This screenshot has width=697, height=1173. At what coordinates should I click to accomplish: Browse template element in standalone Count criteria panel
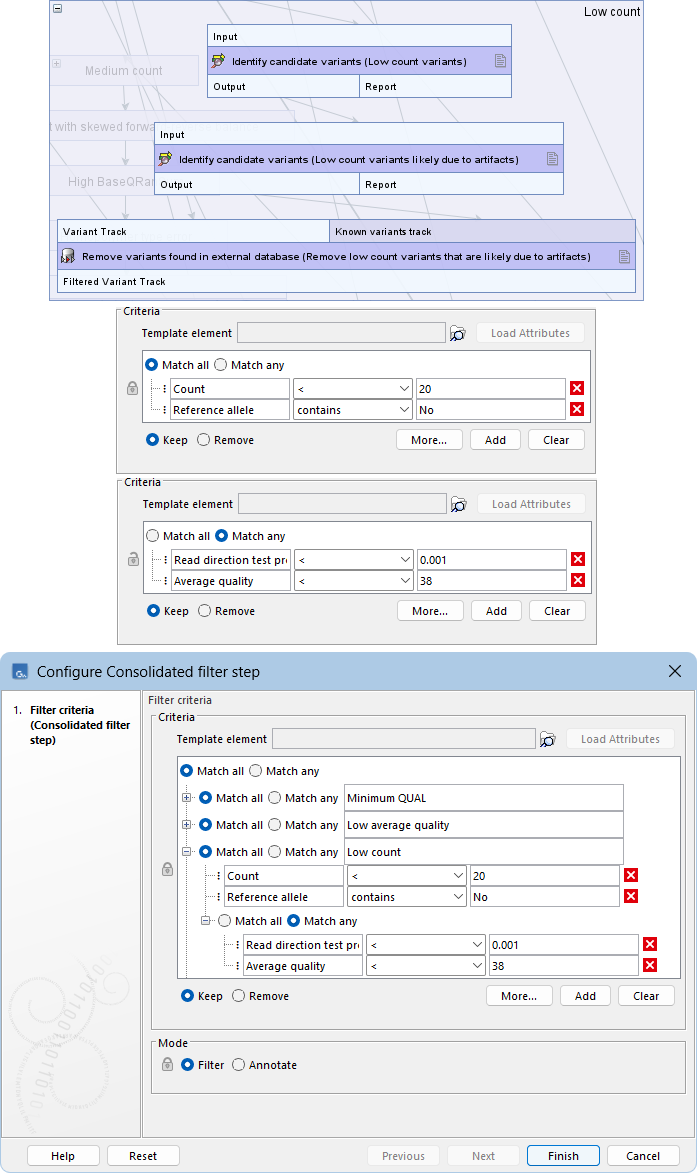[x=458, y=334]
